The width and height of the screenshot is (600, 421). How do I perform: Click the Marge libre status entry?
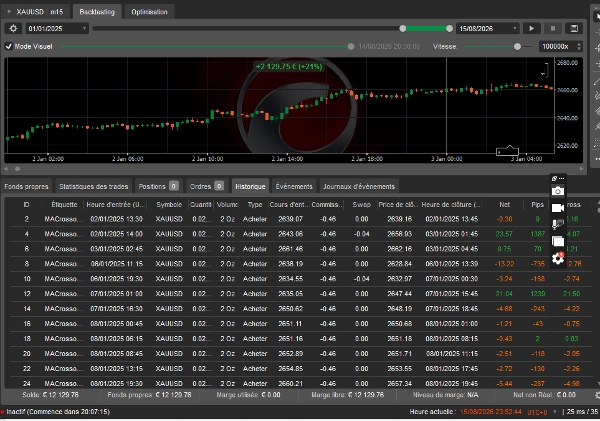click(347, 395)
